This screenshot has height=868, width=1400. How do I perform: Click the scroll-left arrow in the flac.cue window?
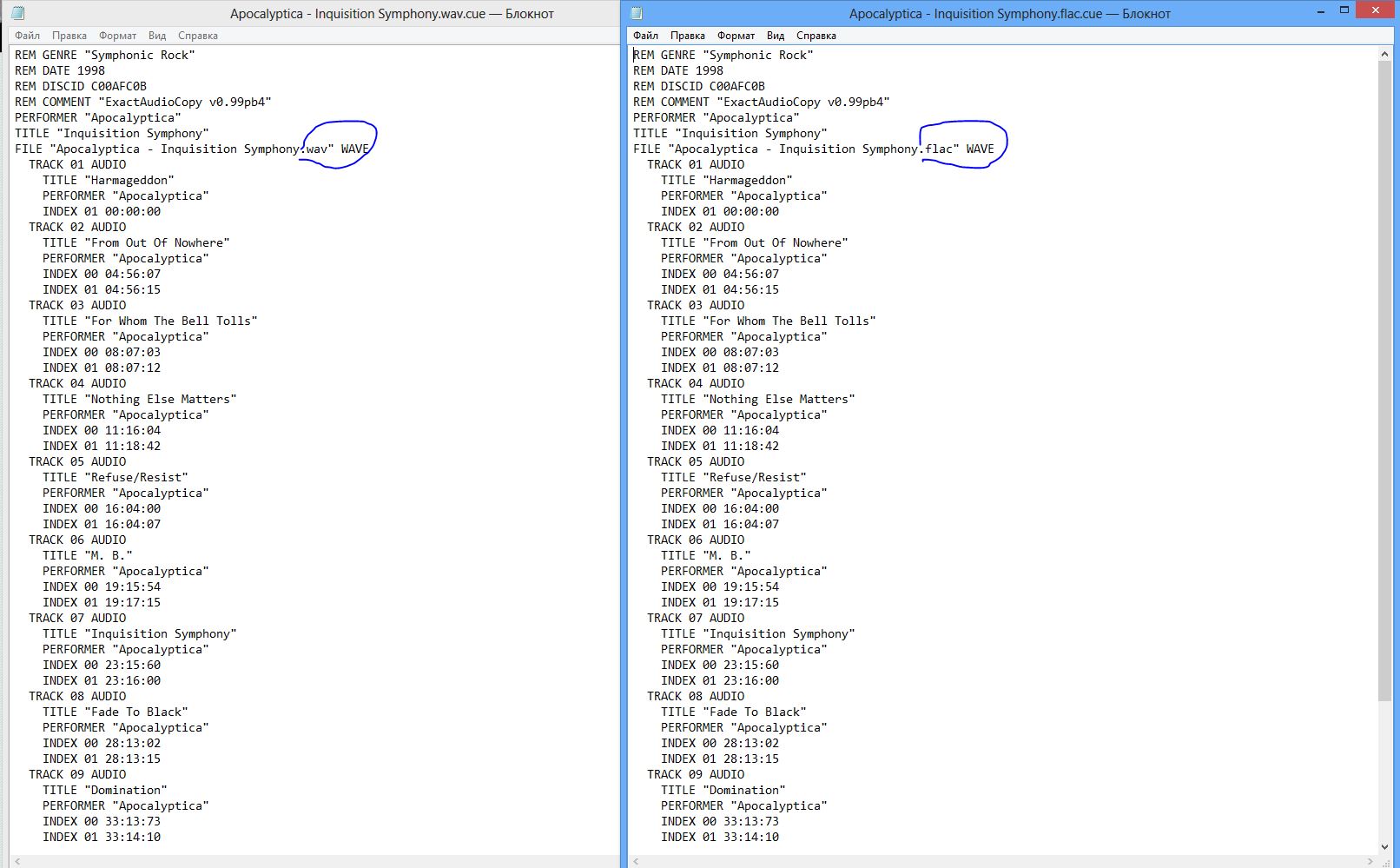pos(637,861)
